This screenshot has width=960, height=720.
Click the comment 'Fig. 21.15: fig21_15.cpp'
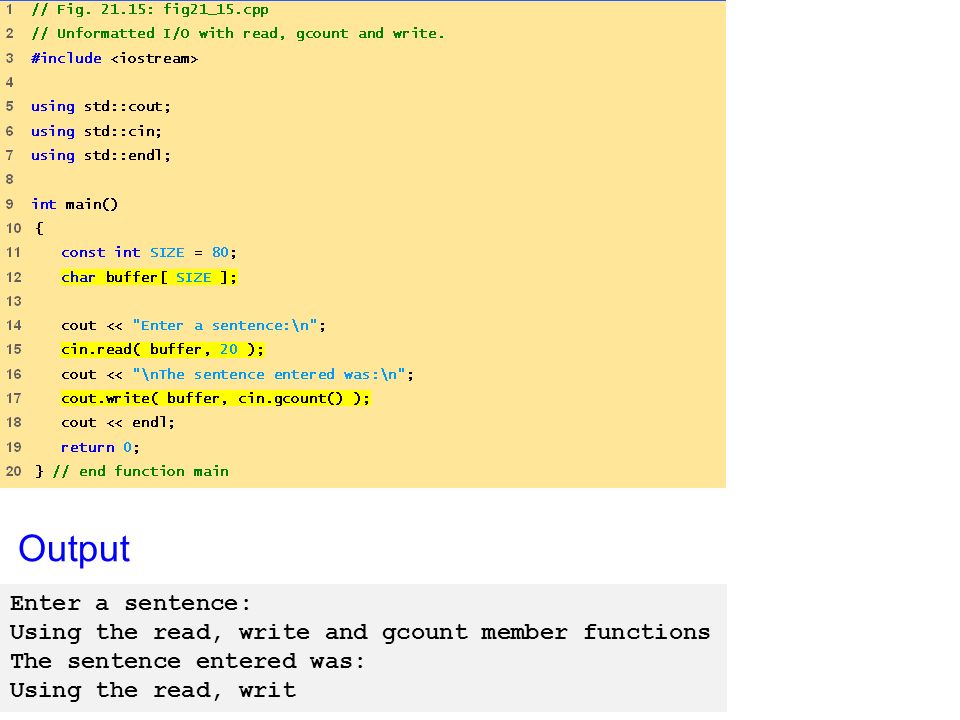[150, 9]
